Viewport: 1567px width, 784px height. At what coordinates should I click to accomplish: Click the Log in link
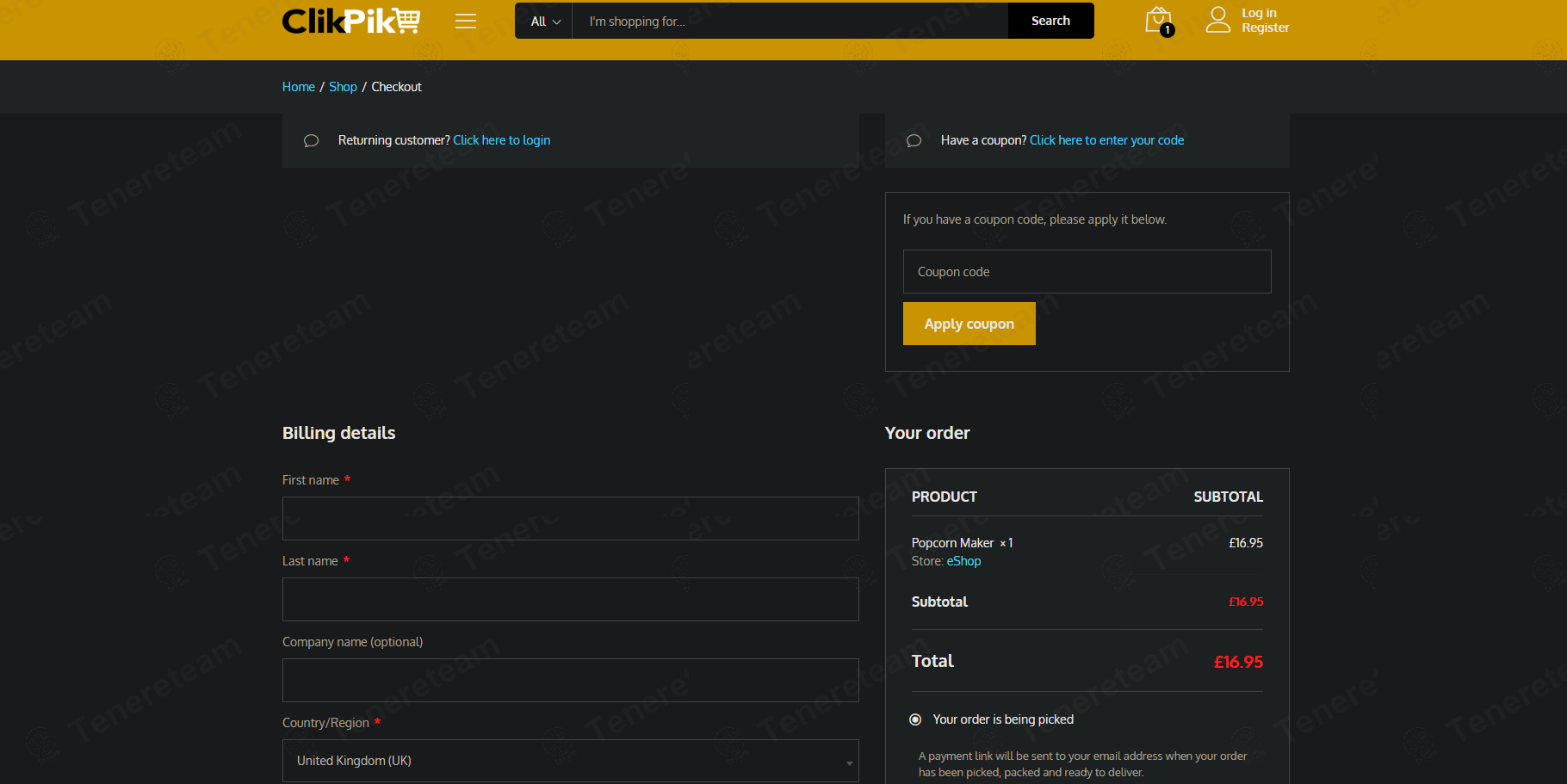pyautogui.click(x=1259, y=13)
